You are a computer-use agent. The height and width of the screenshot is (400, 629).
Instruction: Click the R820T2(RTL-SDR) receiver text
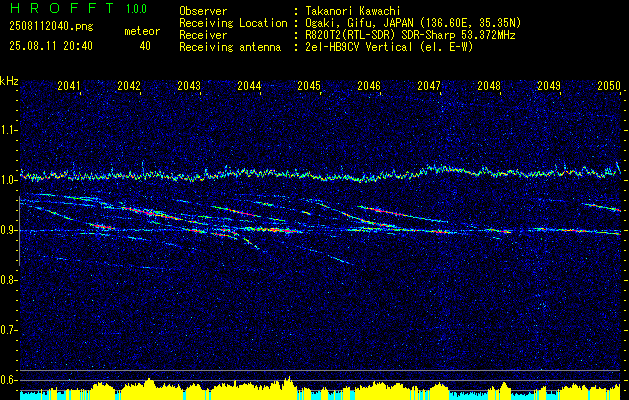point(410,35)
